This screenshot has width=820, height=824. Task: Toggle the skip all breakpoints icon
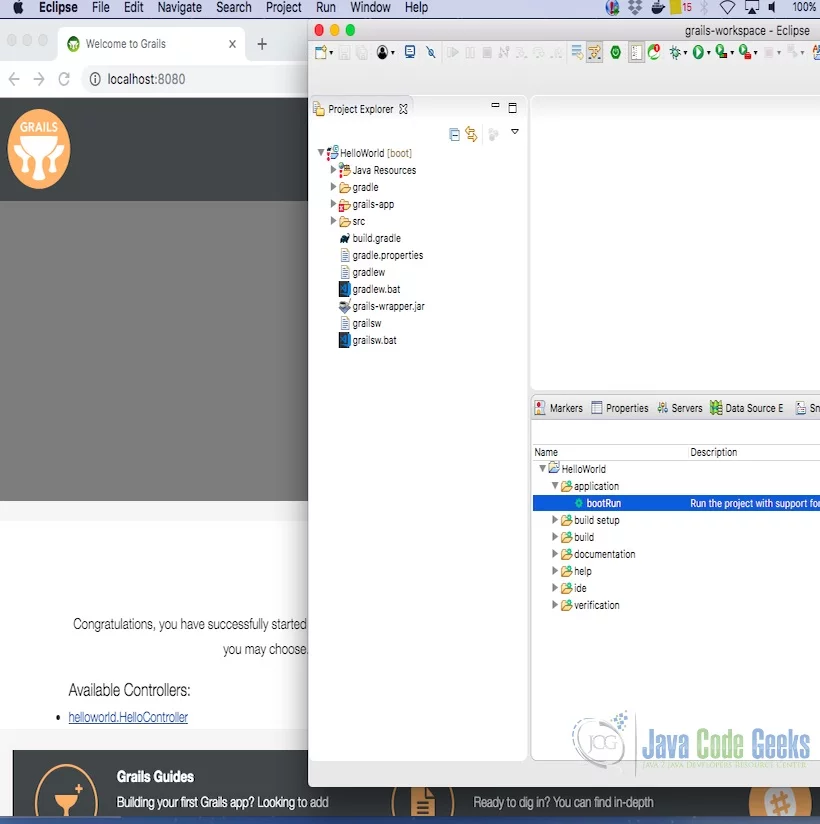click(x=431, y=53)
